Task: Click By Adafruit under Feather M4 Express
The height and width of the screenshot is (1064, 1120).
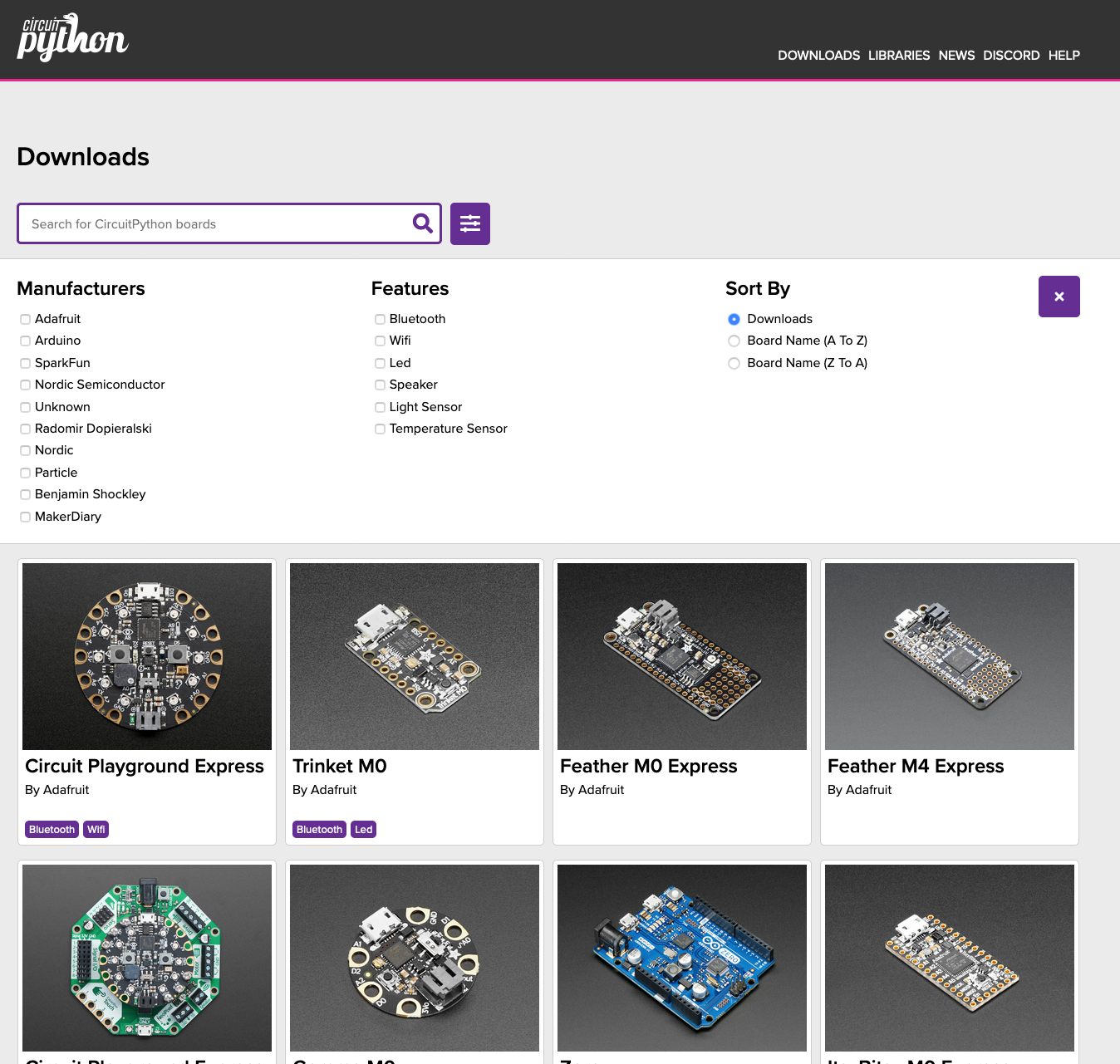Action: pos(859,790)
